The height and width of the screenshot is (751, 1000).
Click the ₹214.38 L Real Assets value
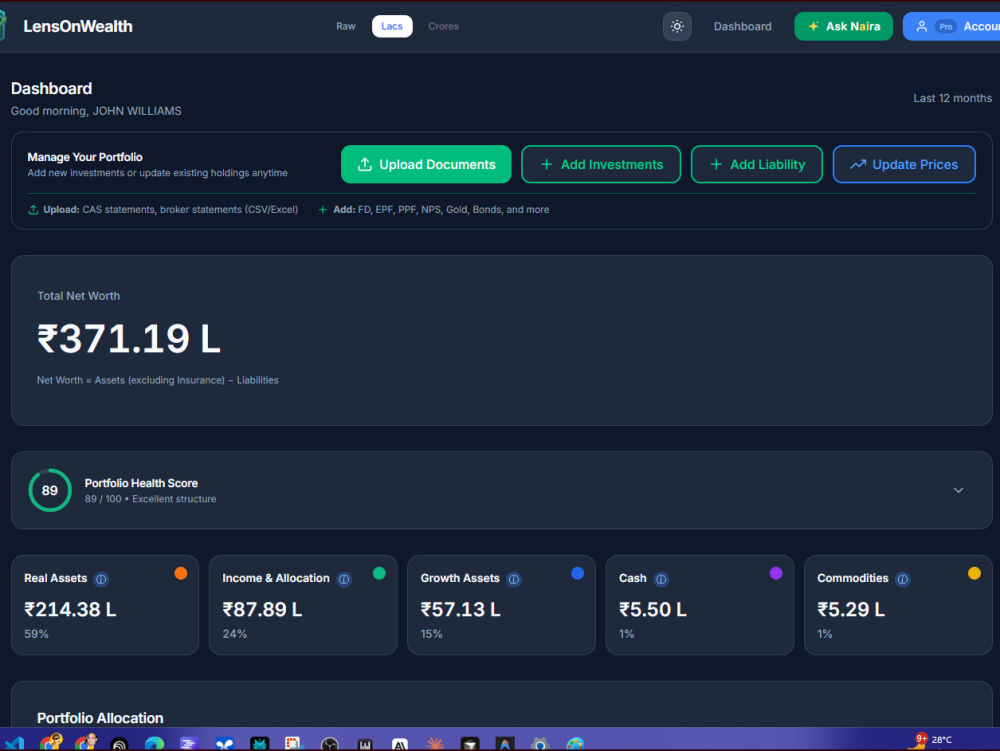70,609
